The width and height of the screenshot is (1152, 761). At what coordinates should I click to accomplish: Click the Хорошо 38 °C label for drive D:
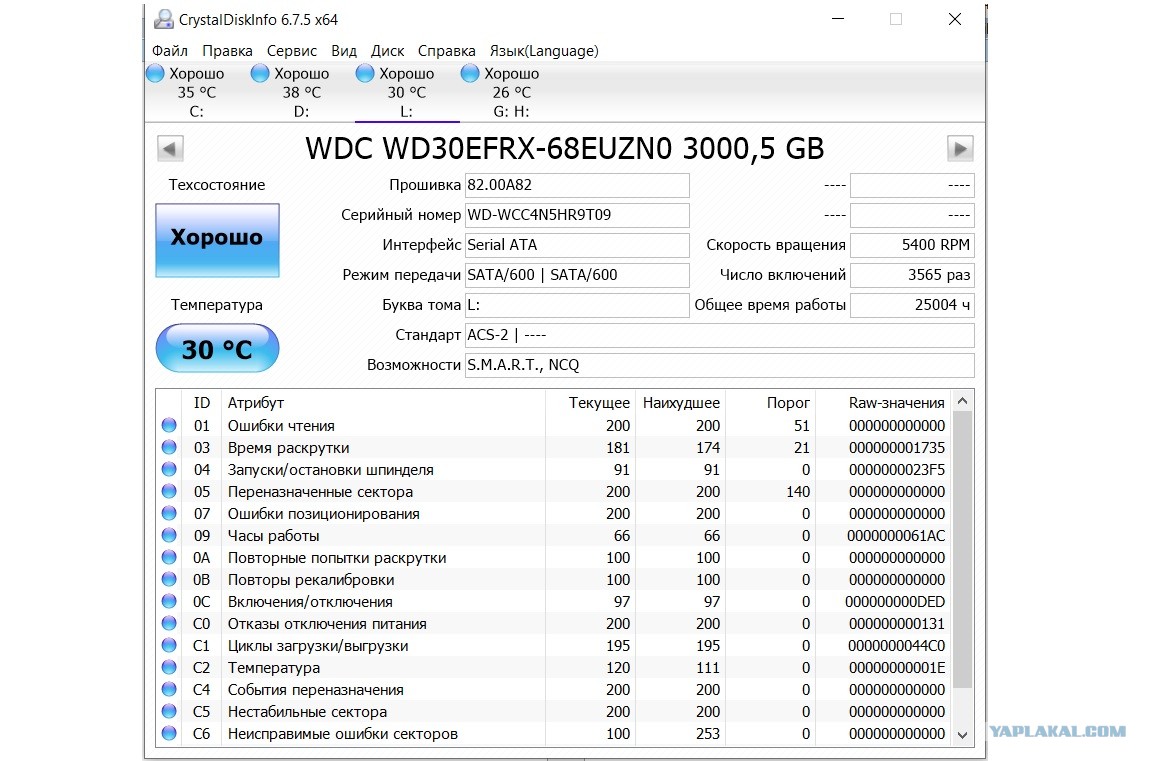pyautogui.click(x=302, y=83)
